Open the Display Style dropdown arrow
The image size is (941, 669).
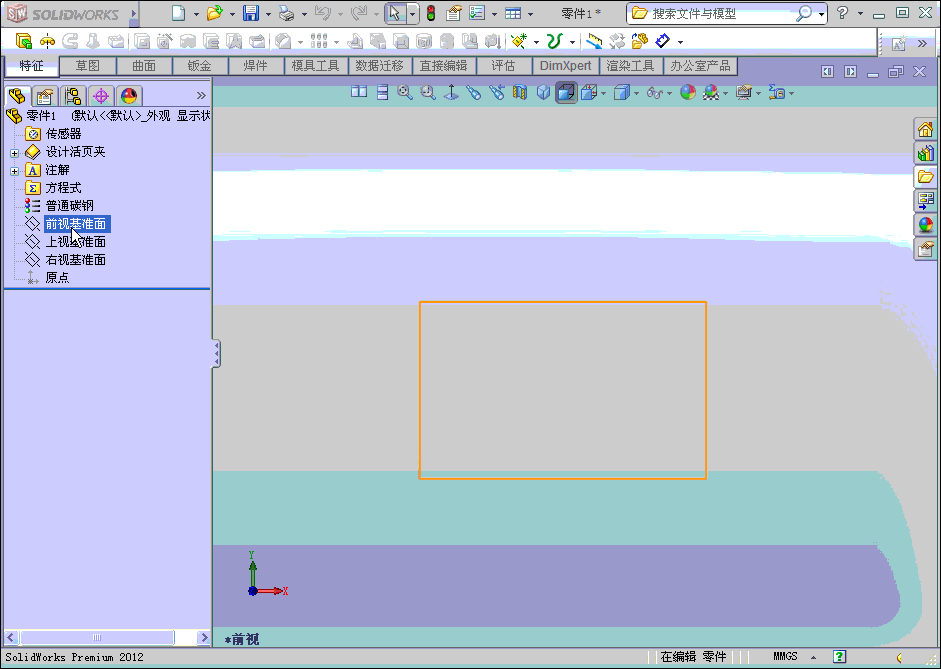pos(637,93)
